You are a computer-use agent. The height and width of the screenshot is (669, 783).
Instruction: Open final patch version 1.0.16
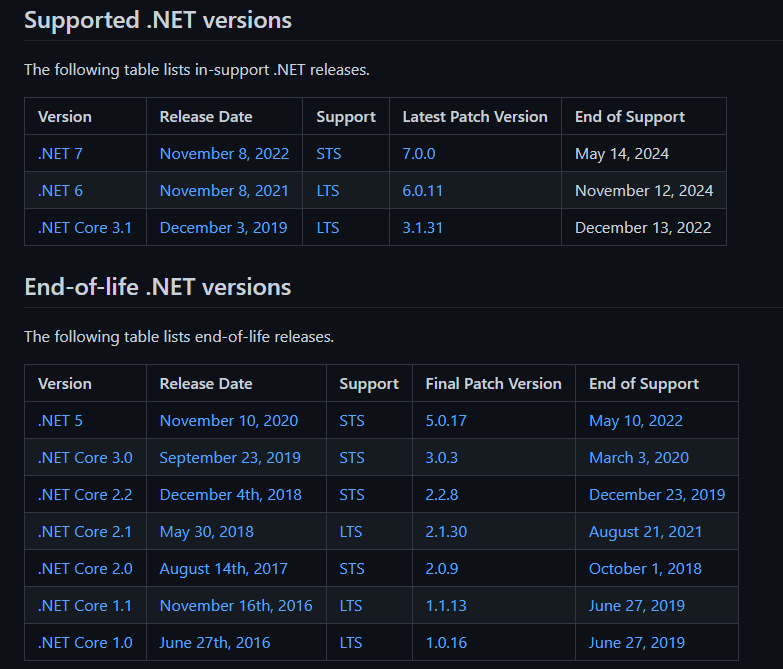(446, 643)
